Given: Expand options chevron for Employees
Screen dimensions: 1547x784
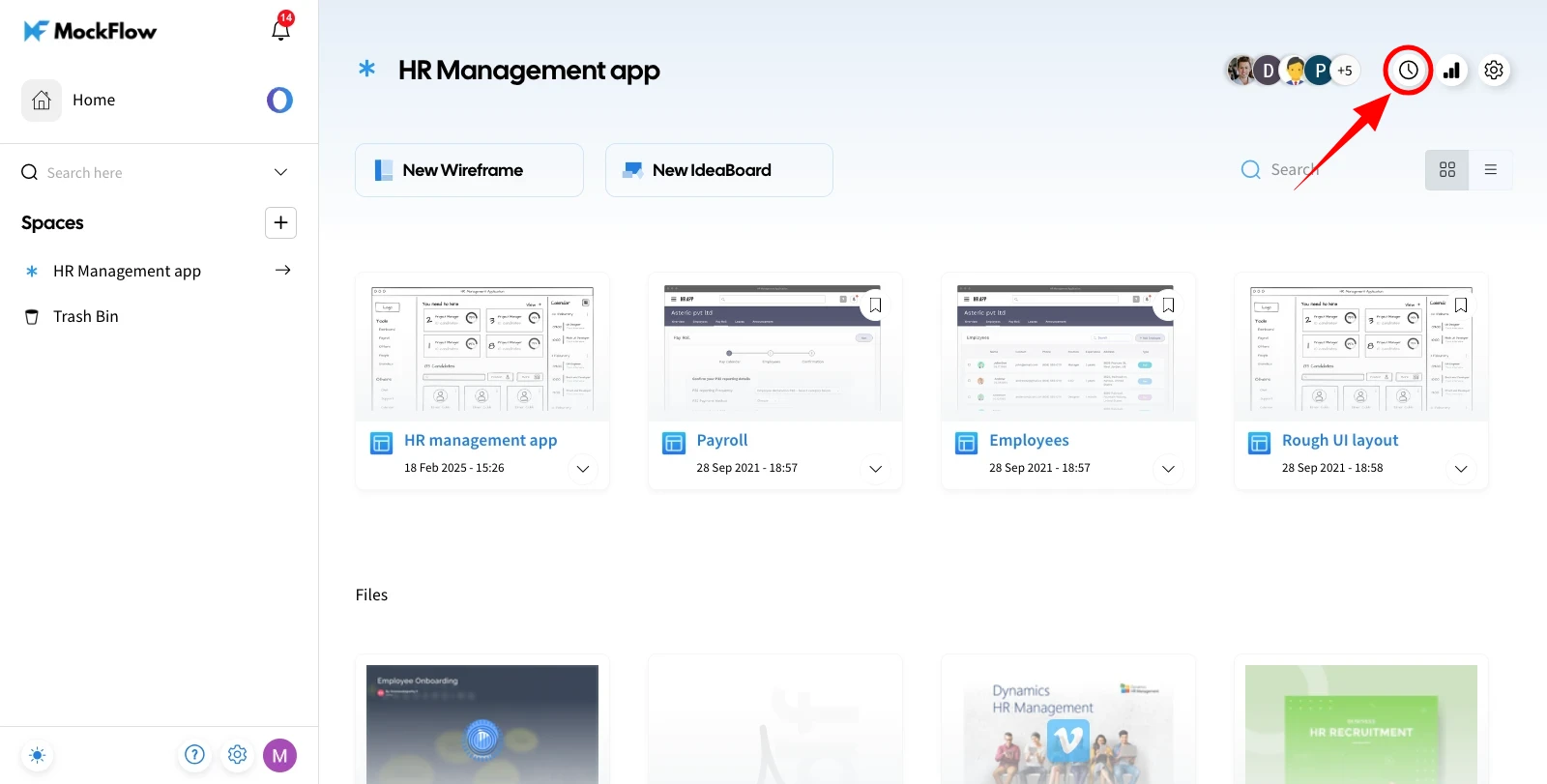Looking at the screenshot, I should click(x=1168, y=469).
